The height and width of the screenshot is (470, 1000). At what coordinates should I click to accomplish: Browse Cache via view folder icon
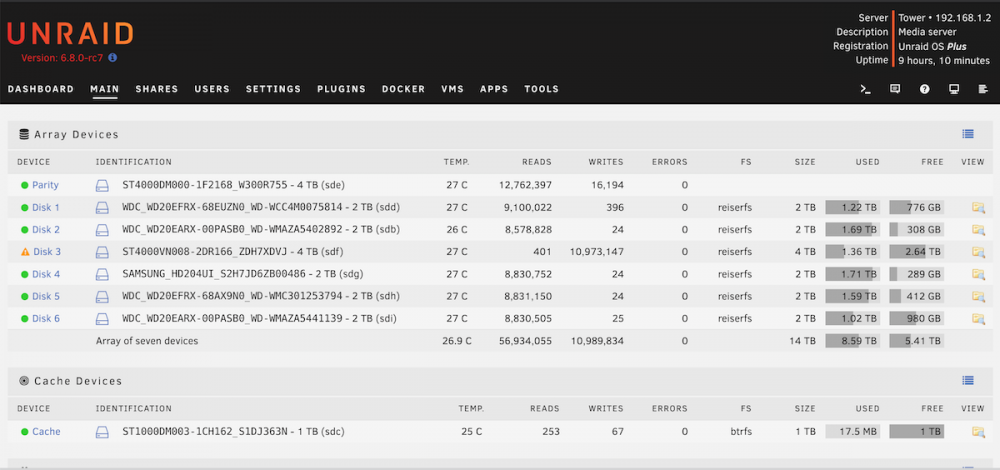pos(978,432)
